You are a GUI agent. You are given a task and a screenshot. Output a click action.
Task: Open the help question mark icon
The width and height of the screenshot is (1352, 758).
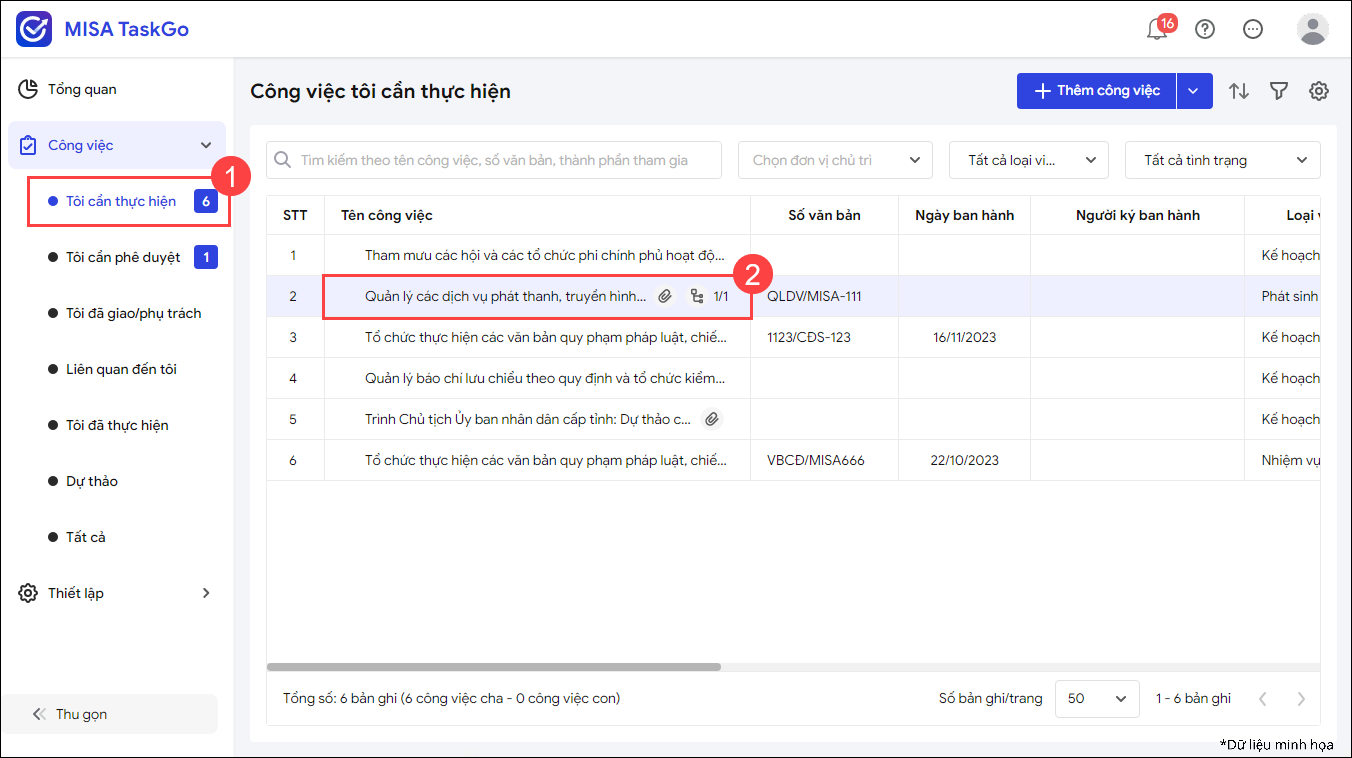[x=1205, y=29]
